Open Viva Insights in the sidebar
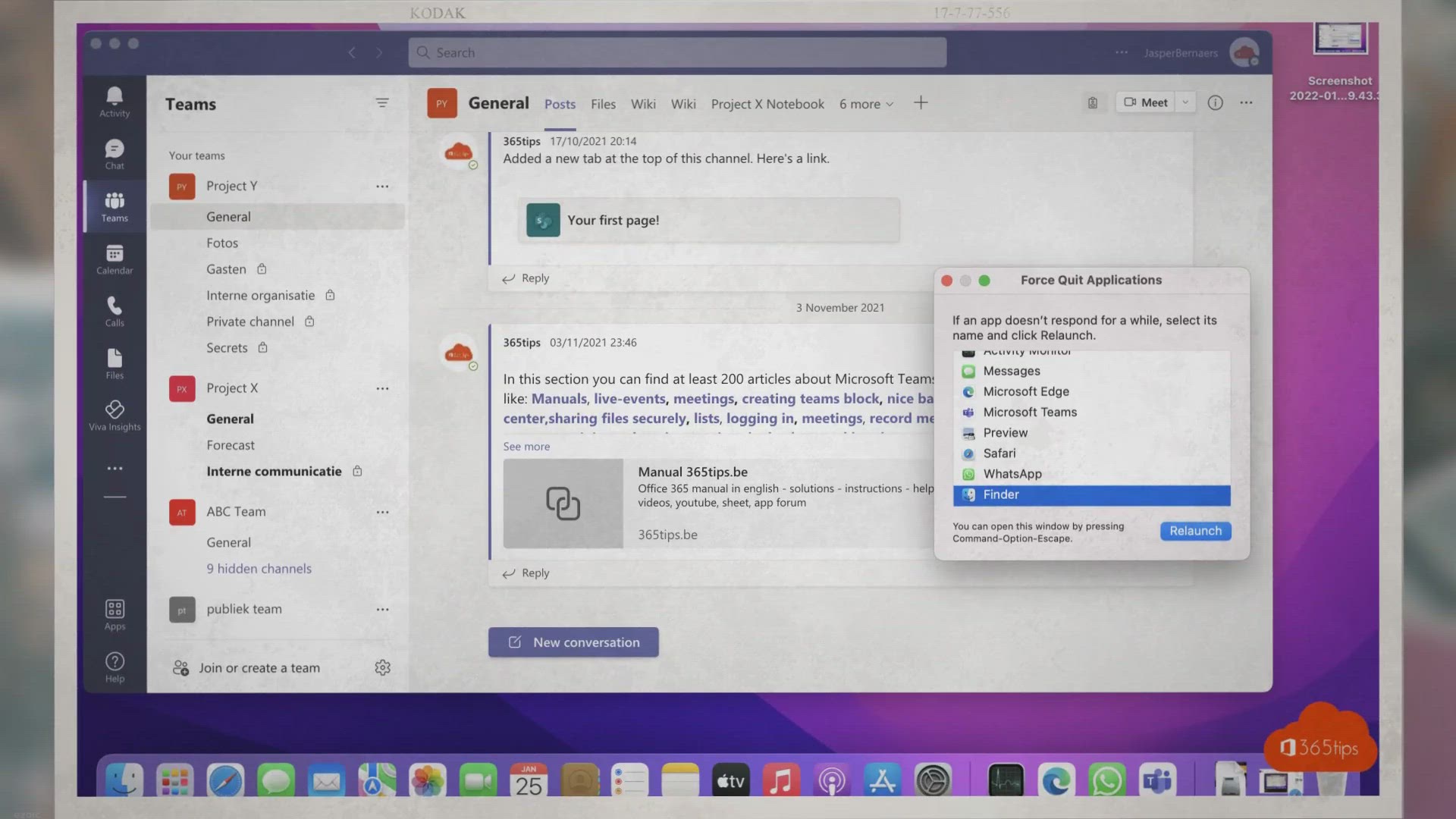Screen dimensions: 1456x819 [x=115, y=416]
